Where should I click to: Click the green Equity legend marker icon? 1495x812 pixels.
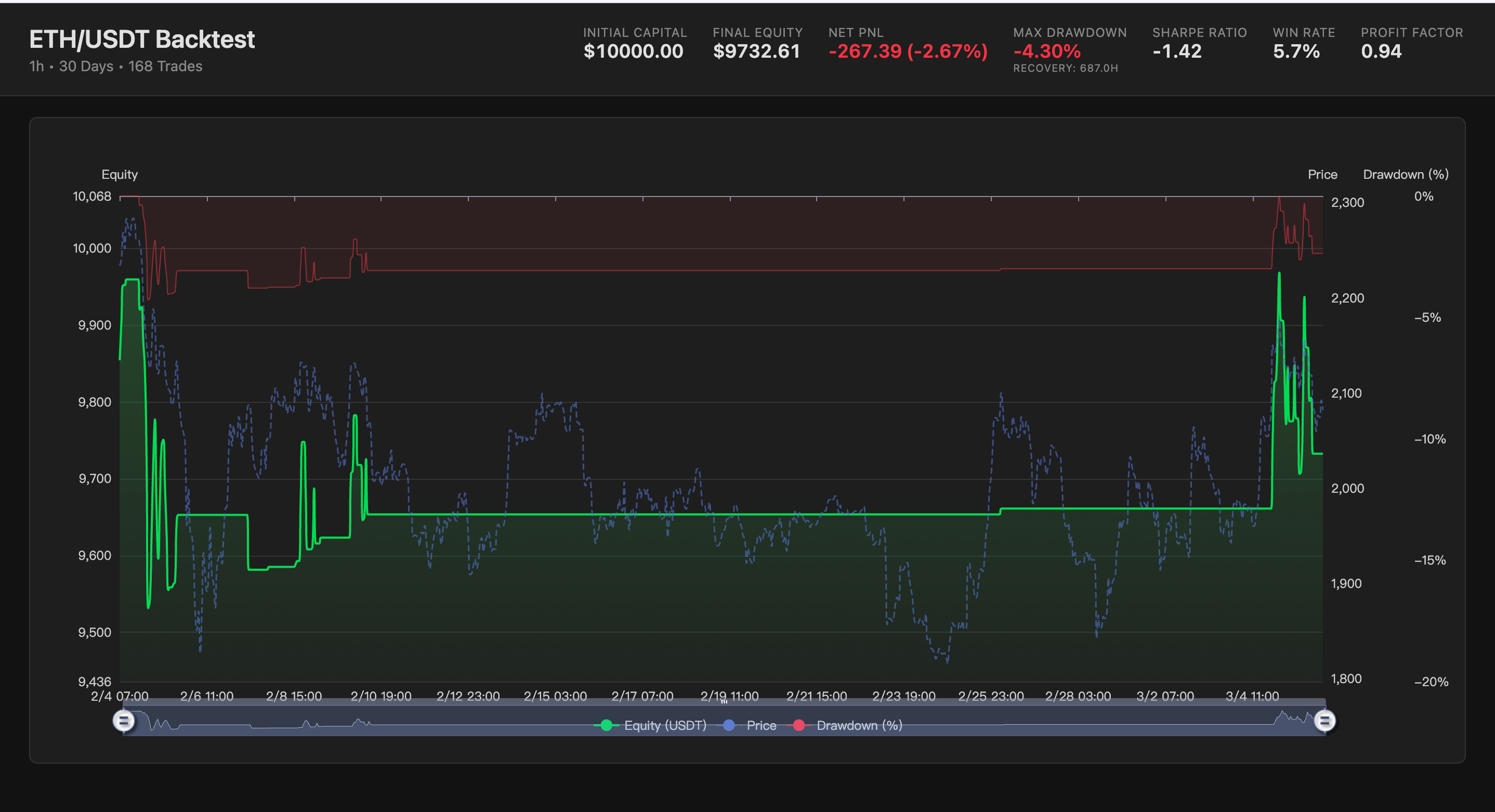coord(606,726)
